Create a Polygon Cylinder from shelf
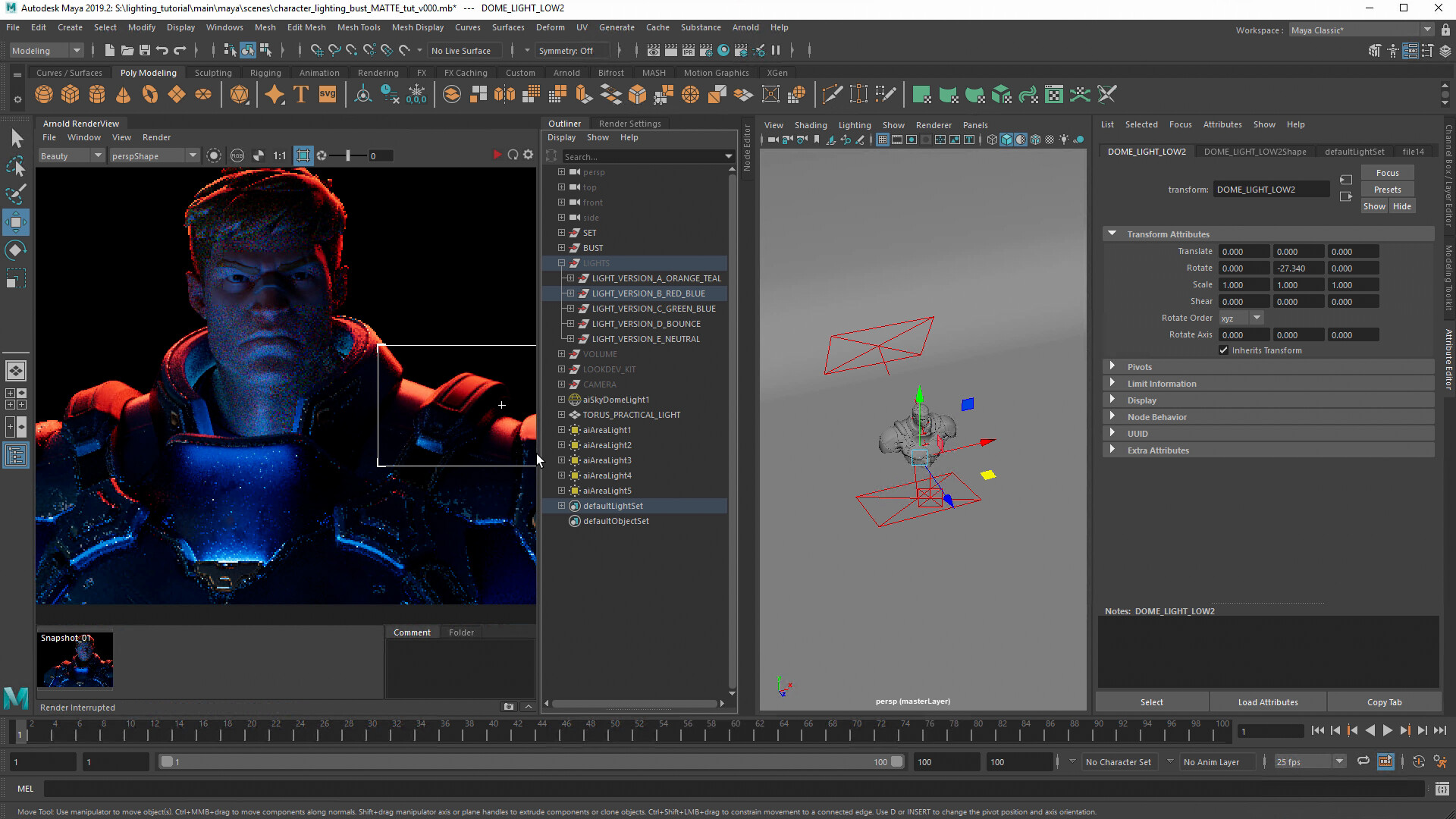Screen dimensions: 1456x819 (97, 95)
